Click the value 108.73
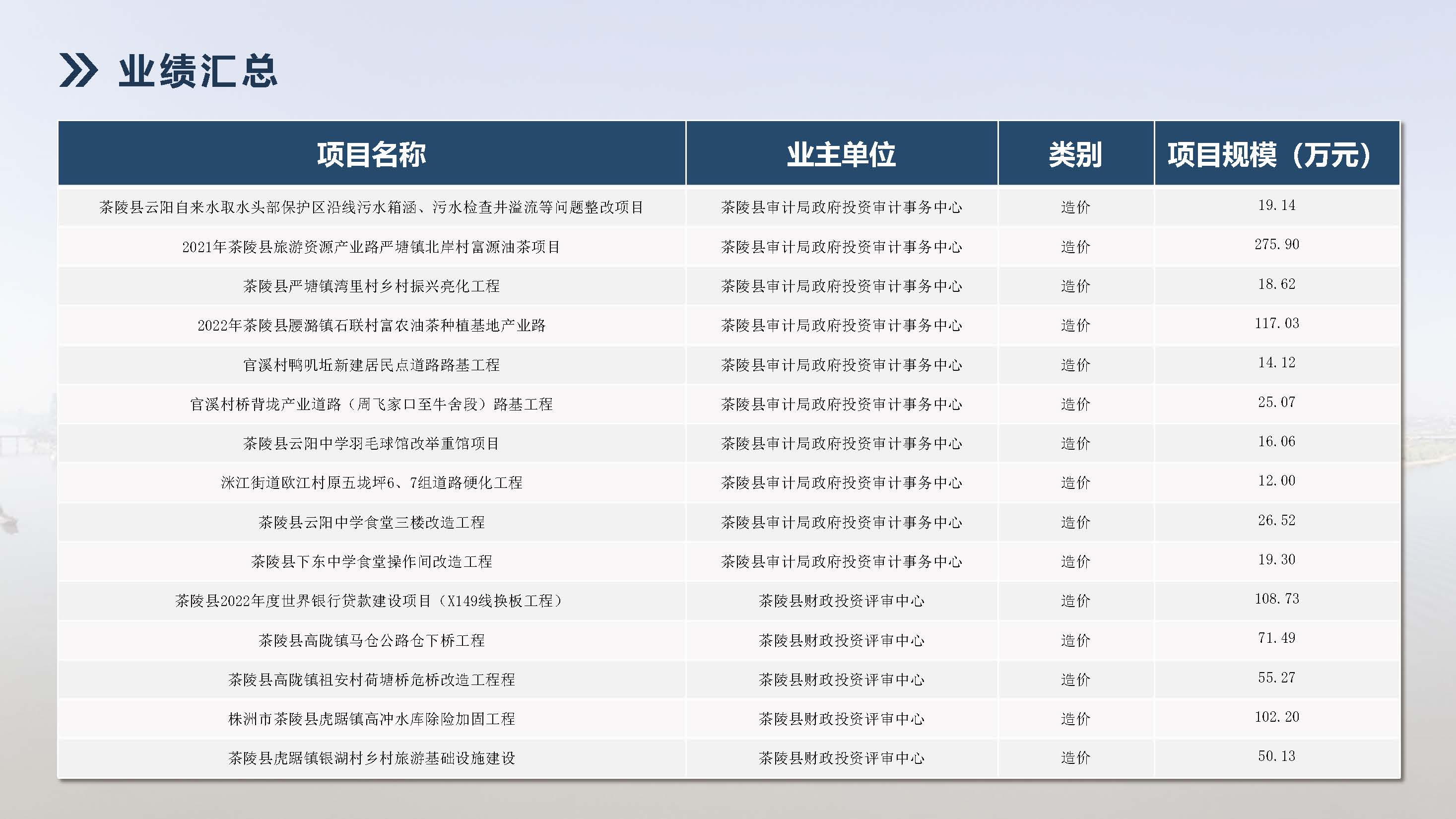1456x819 pixels. 1277,599
